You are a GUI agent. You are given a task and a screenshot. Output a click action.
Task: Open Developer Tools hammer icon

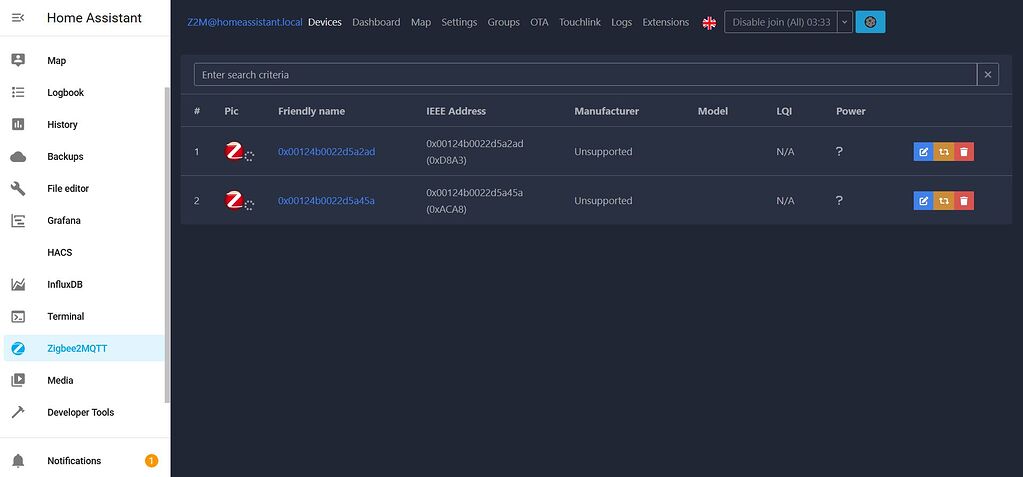[x=18, y=412]
